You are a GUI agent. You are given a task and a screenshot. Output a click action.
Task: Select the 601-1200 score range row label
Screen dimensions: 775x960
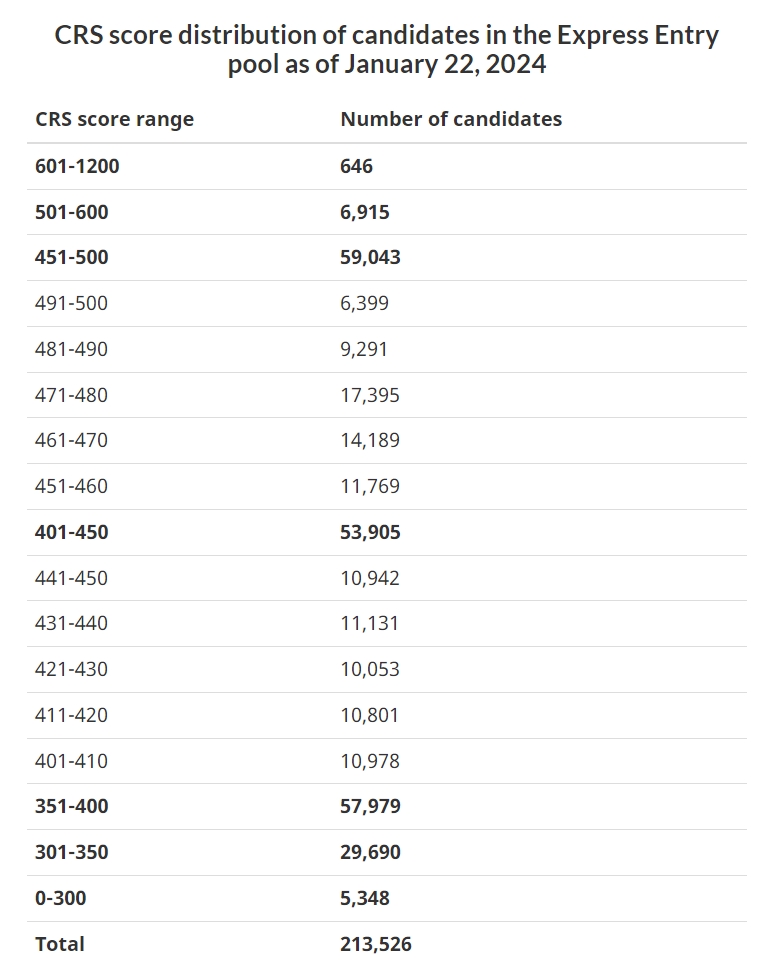coord(77,166)
